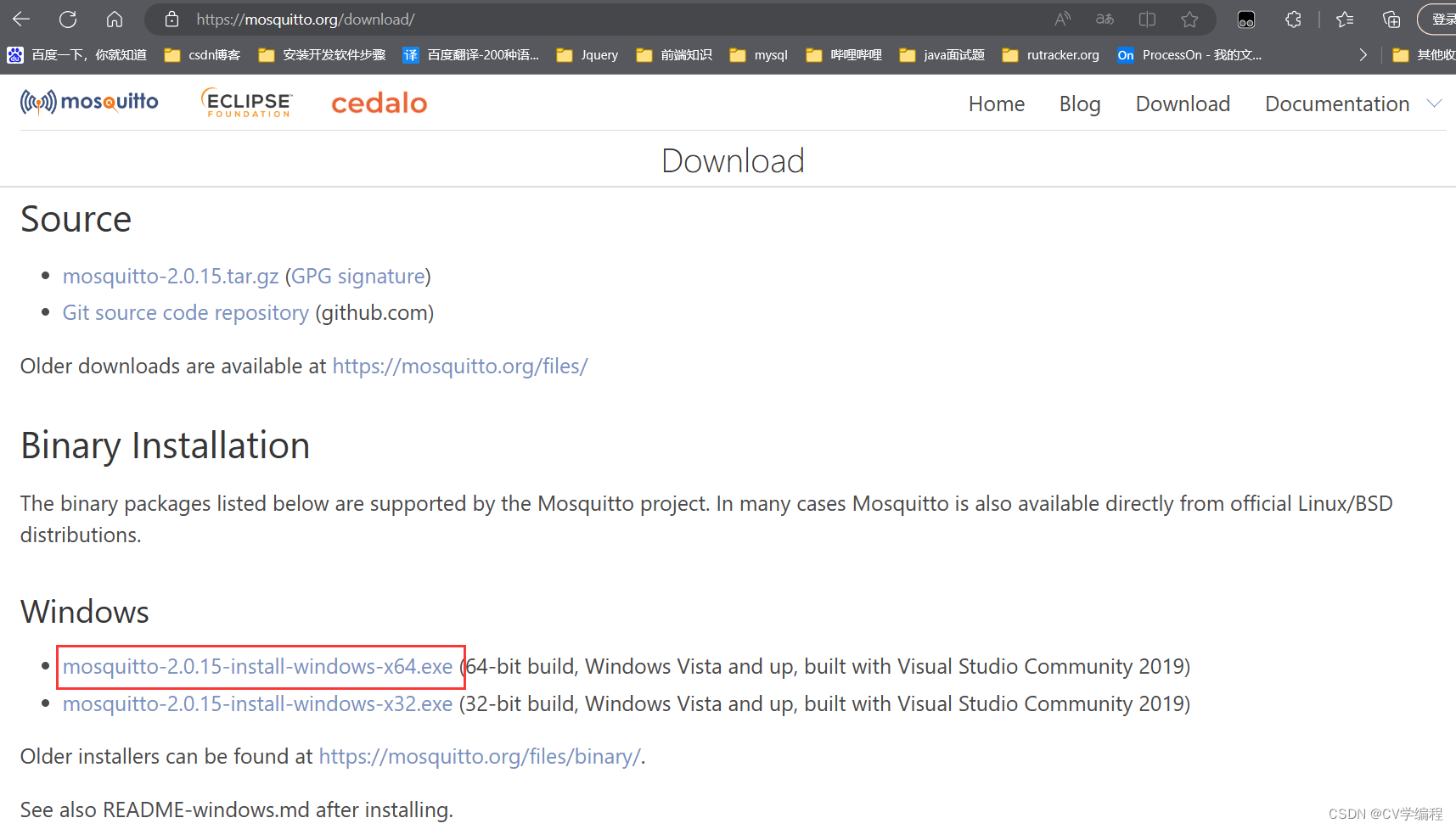Viewport: 1456px width, 829px height.
Task: Open the extensions puzzle icon
Action: (x=1293, y=19)
